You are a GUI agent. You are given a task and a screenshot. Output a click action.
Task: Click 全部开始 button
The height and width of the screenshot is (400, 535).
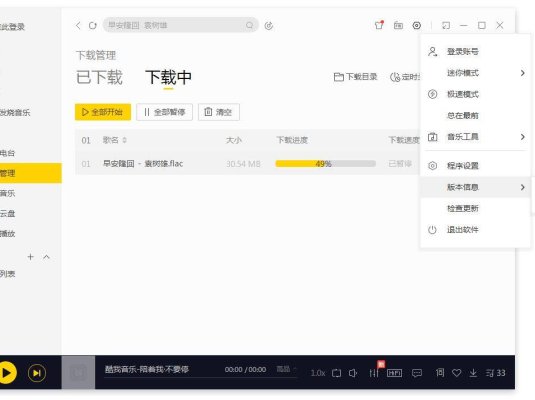click(103, 112)
